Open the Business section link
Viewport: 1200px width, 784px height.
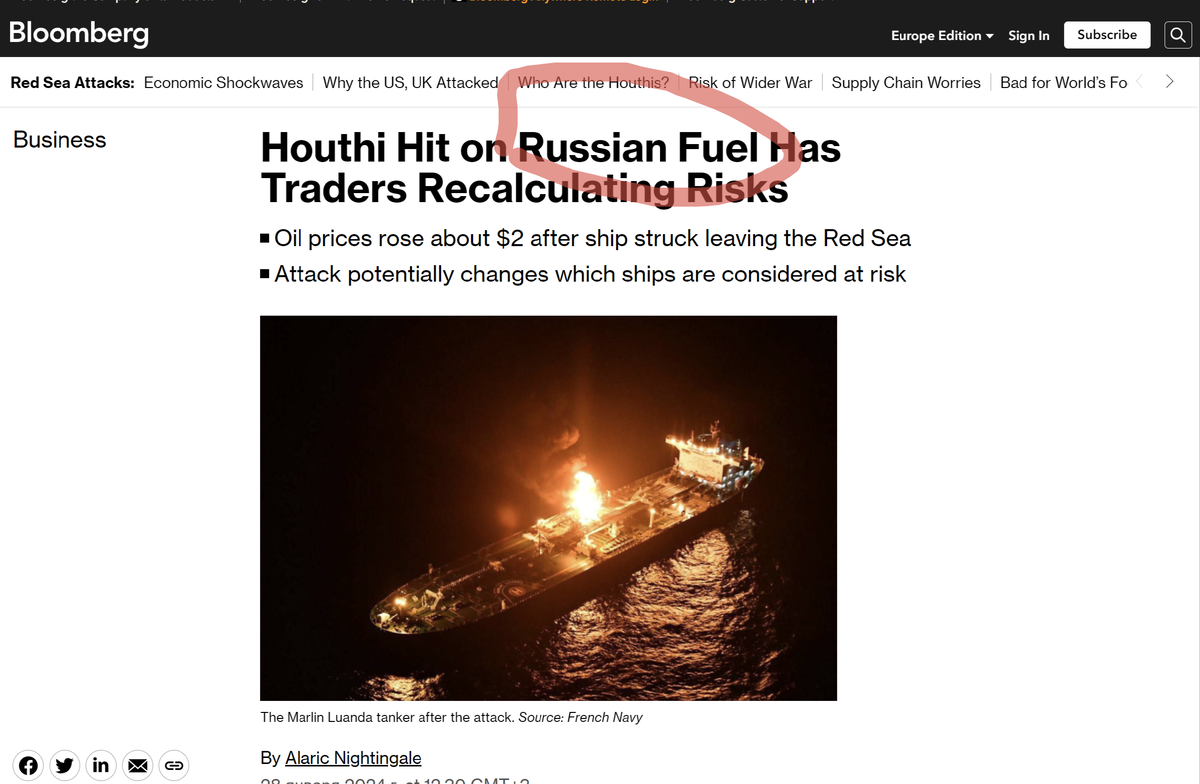tap(60, 140)
